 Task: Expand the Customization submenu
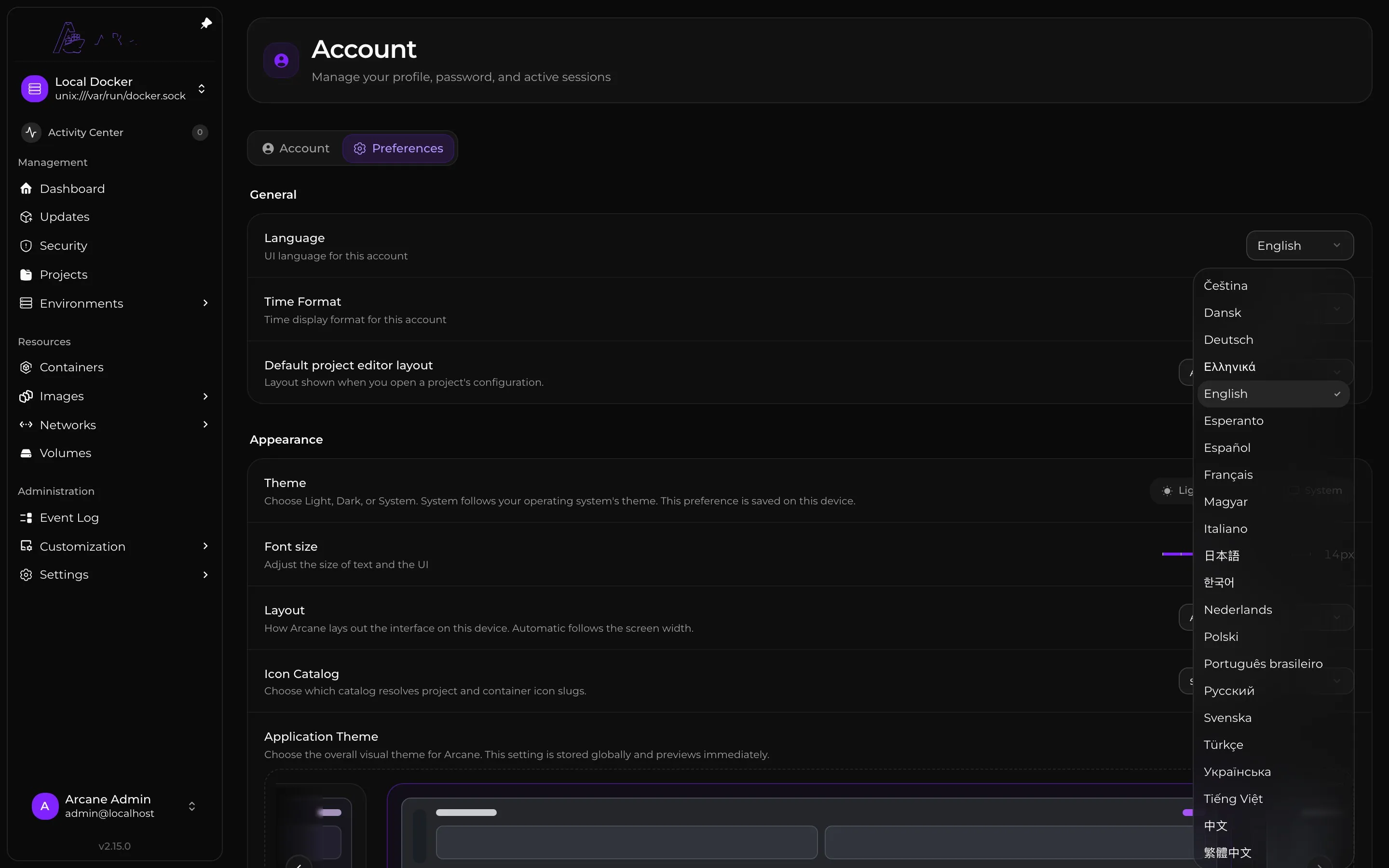click(x=205, y=546)
